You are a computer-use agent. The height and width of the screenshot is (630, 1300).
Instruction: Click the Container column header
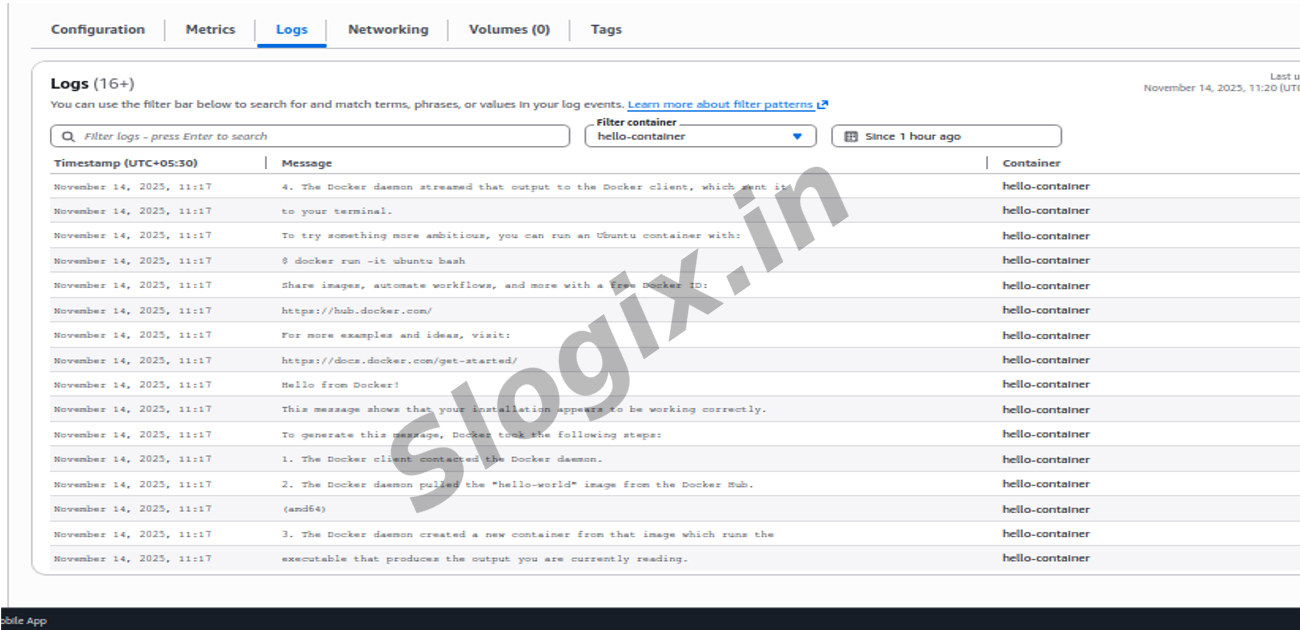tap(1031, 163)
